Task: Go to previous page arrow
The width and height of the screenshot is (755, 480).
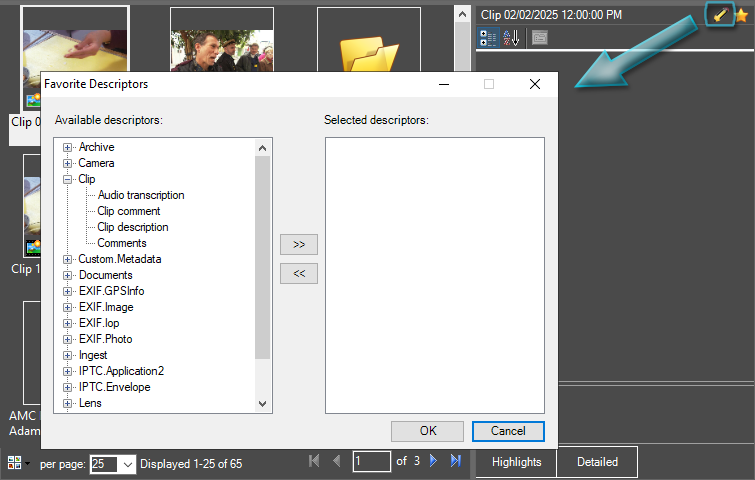Action: [x=337, y=461]
